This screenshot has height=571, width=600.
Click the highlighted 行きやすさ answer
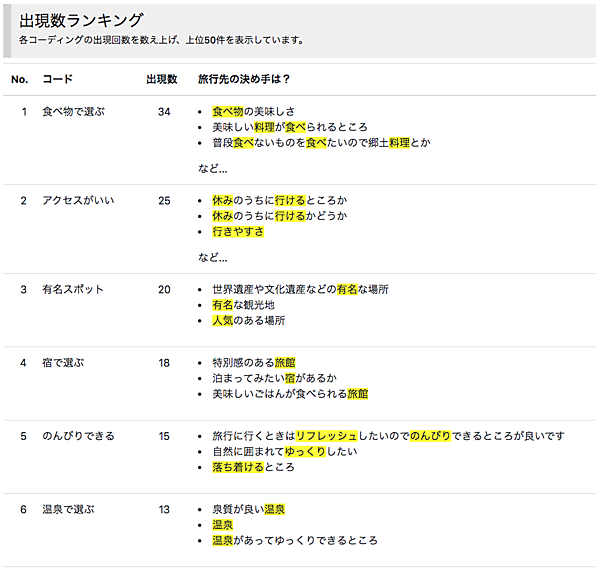pyautogui.click(x=238, y=232)
